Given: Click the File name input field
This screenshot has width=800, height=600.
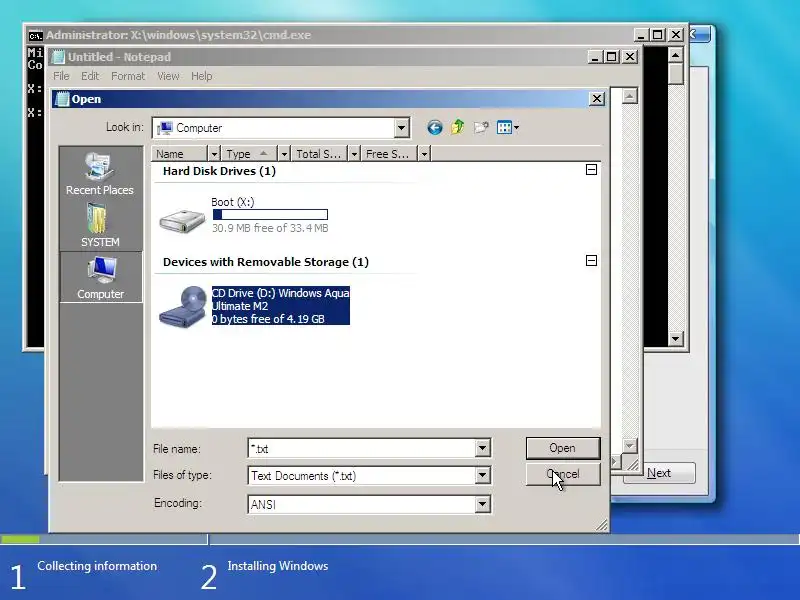Looking at the screenshot, I should (362, 448).
